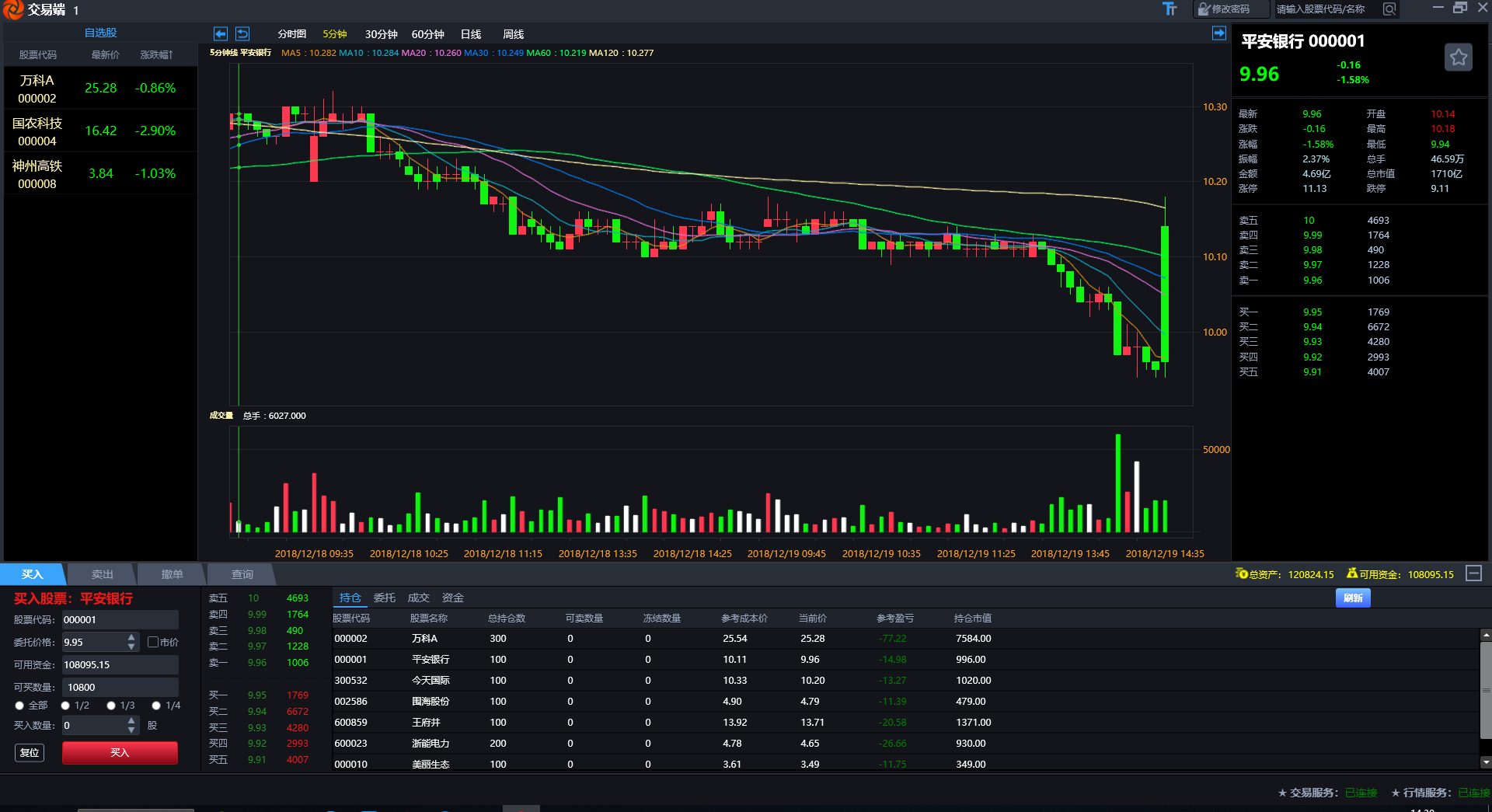The height and width of the screenshot is (812, 1492).
Task: Click the return icon next to left arrow
Action: (x=242, y=33)
